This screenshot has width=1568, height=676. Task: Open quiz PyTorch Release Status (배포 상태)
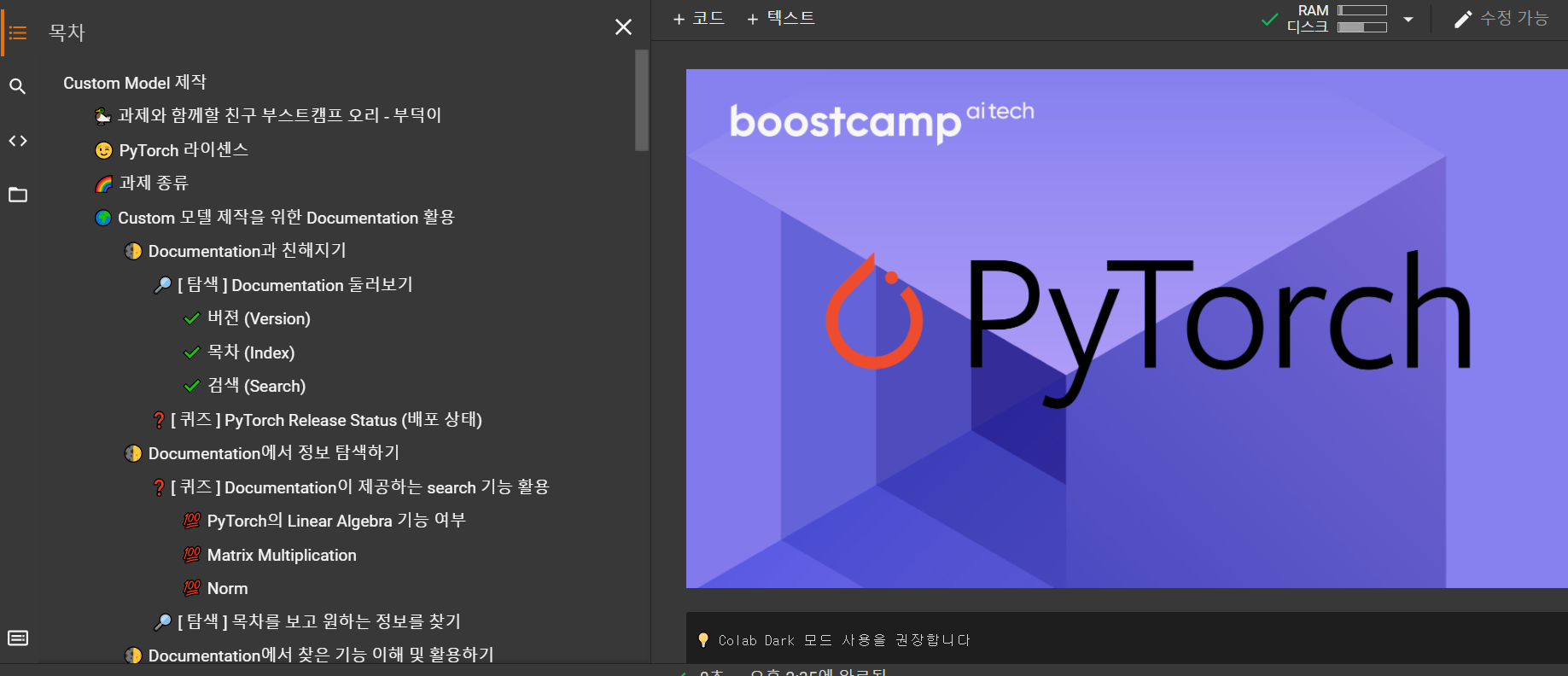coord(318,420)
